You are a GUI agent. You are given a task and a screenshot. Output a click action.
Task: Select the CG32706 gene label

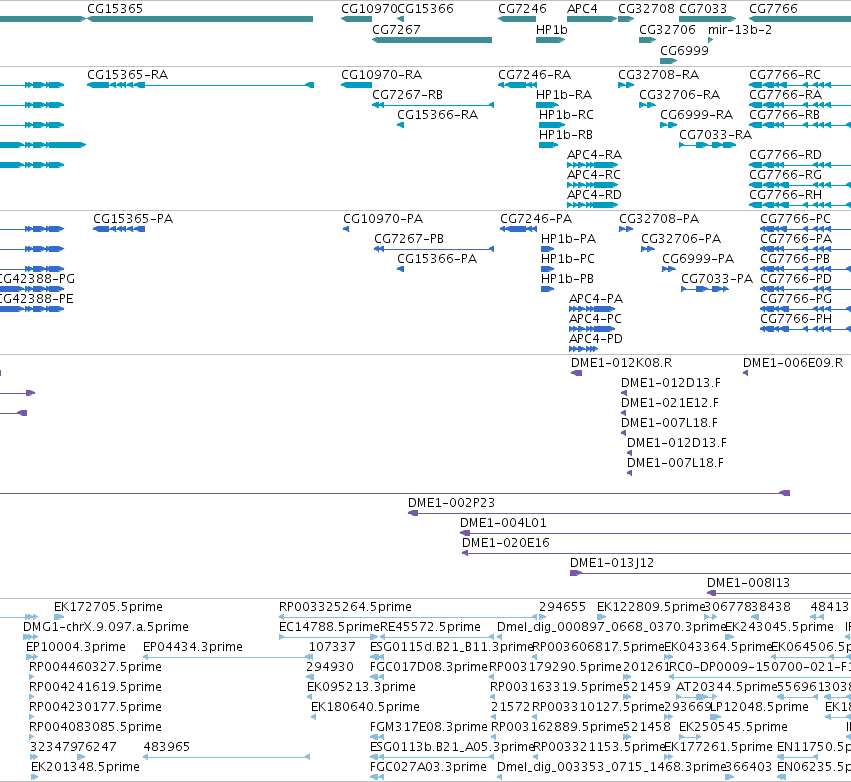coord(667,30)
